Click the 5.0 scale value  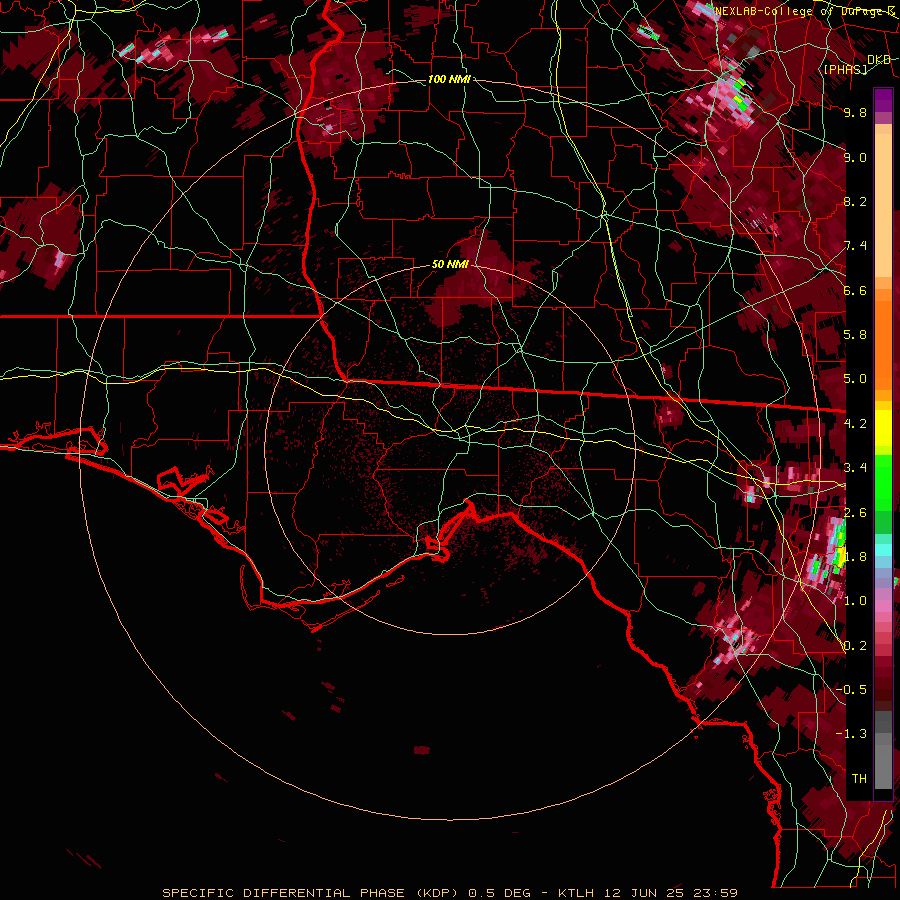click(855, 379)
